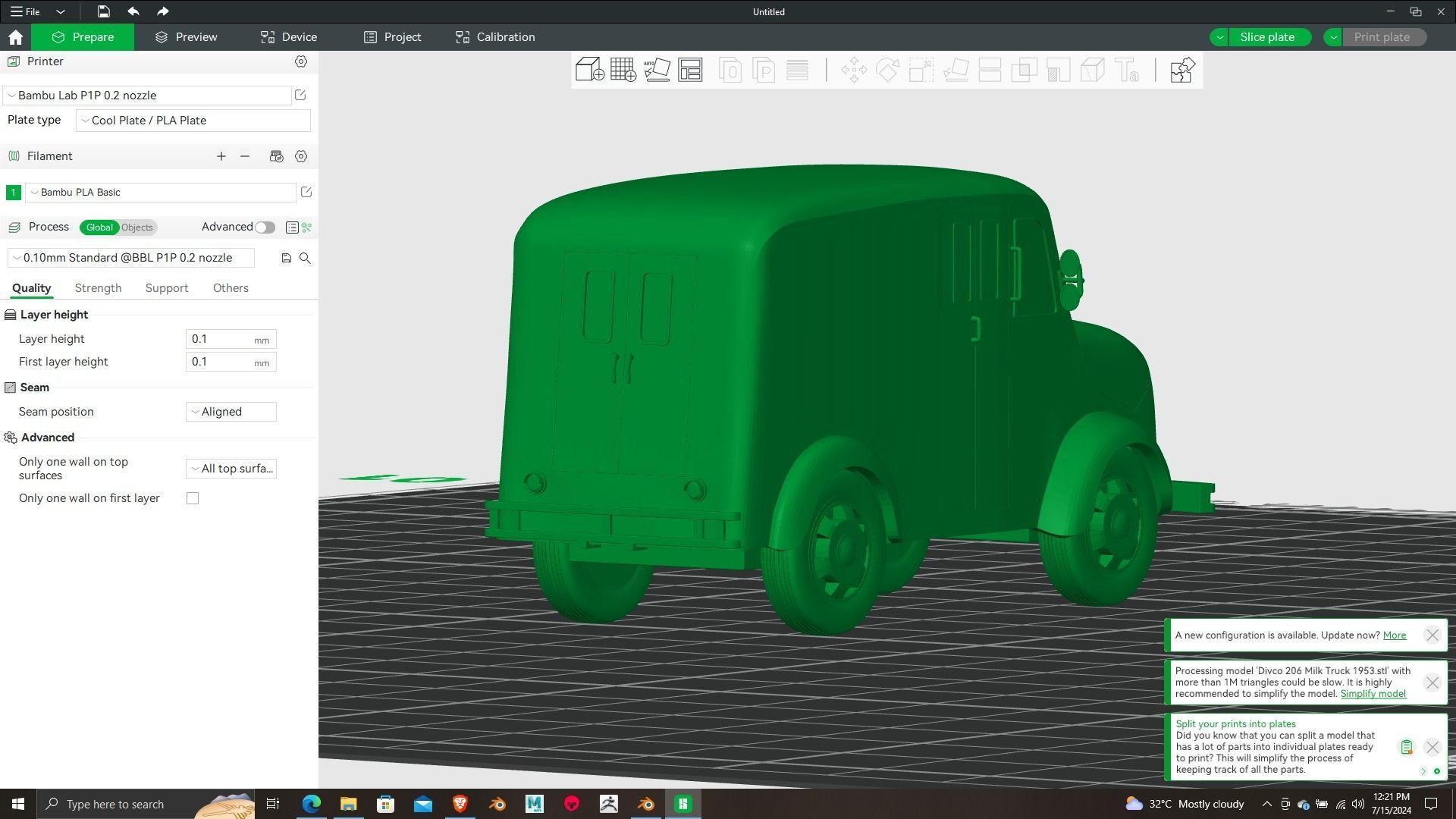1456x819 pixels.
Task: Open the Seam position dropdown
Action: [231, 412]
